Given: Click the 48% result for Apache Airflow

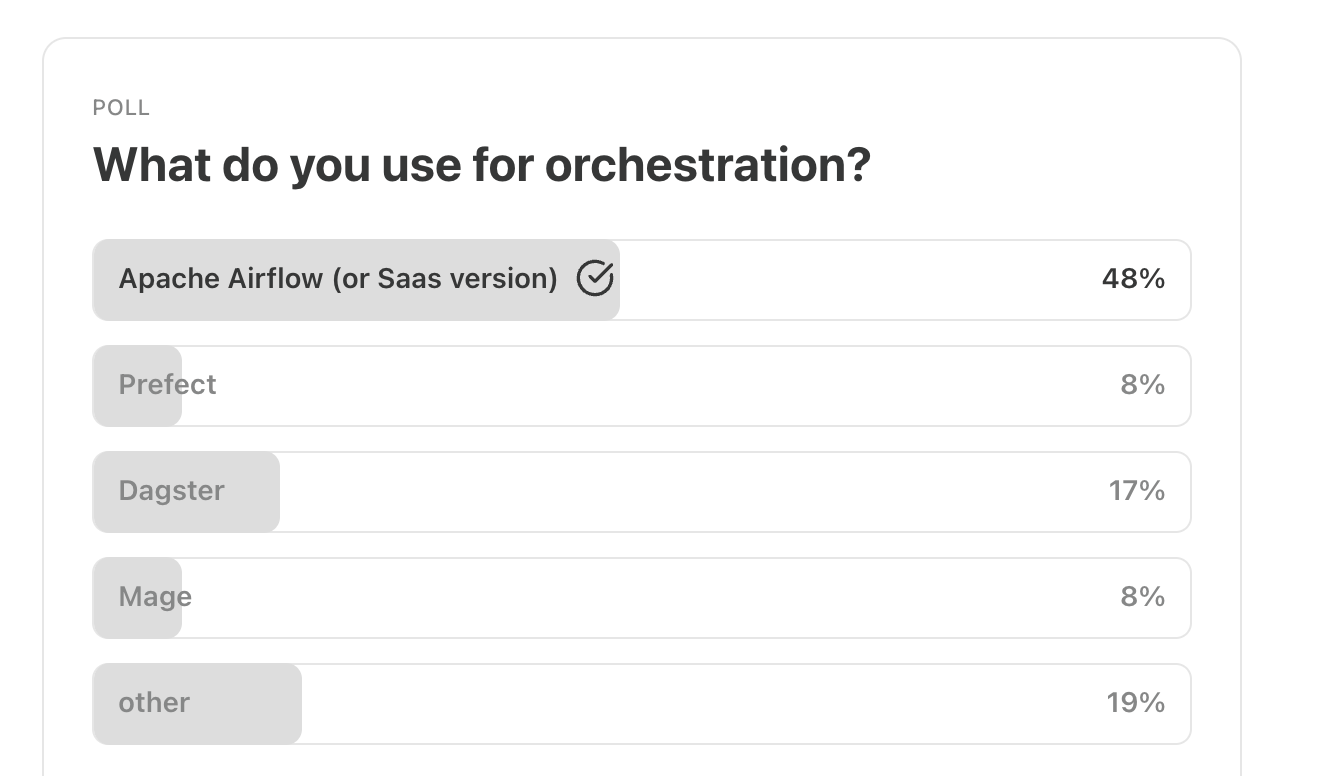Looking at the screenshot, I should click(x=1133, y=279).
